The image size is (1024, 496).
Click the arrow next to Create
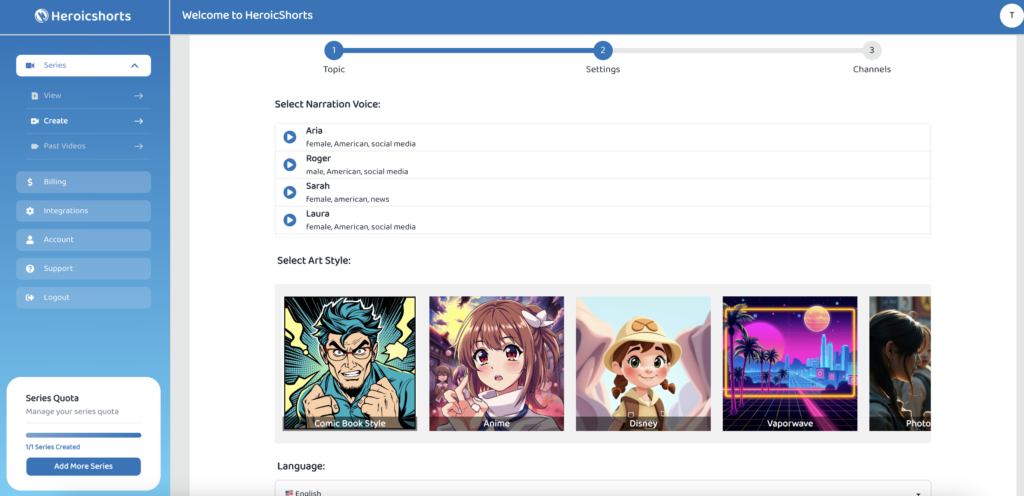[138, 121]
